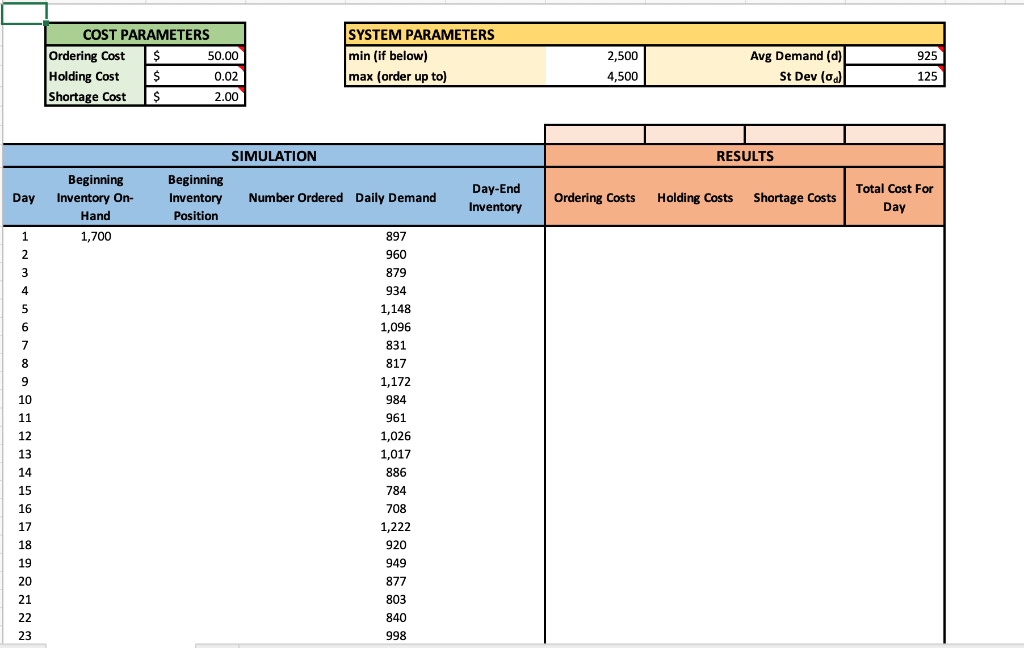The width and height of the screenshot is (1024, 648).
Task: Click the Daily Demand value 1,222 for Day 17
Action: click(395, 527)
